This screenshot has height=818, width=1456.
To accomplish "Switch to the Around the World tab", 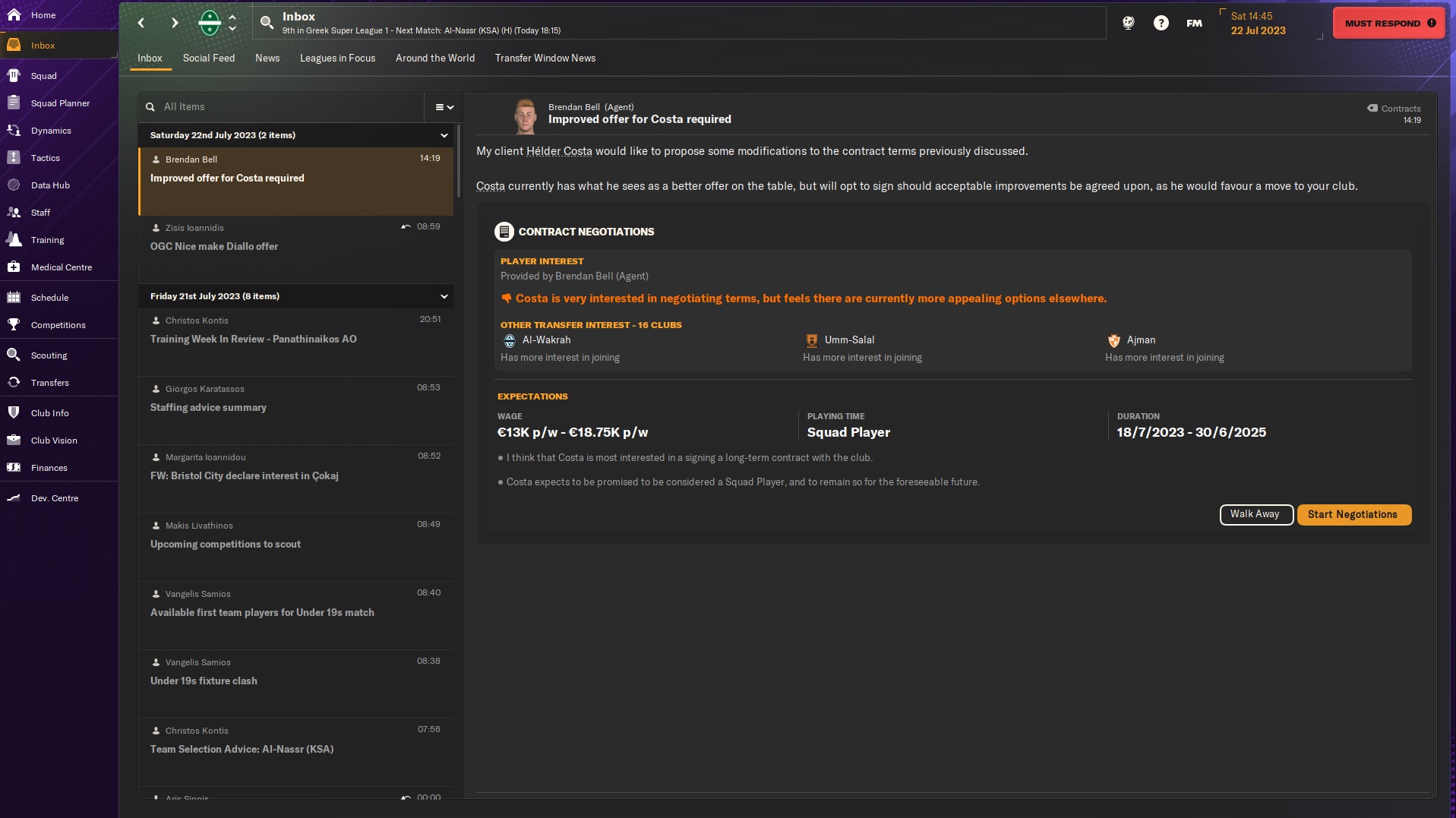I will (x=434, y=58).
